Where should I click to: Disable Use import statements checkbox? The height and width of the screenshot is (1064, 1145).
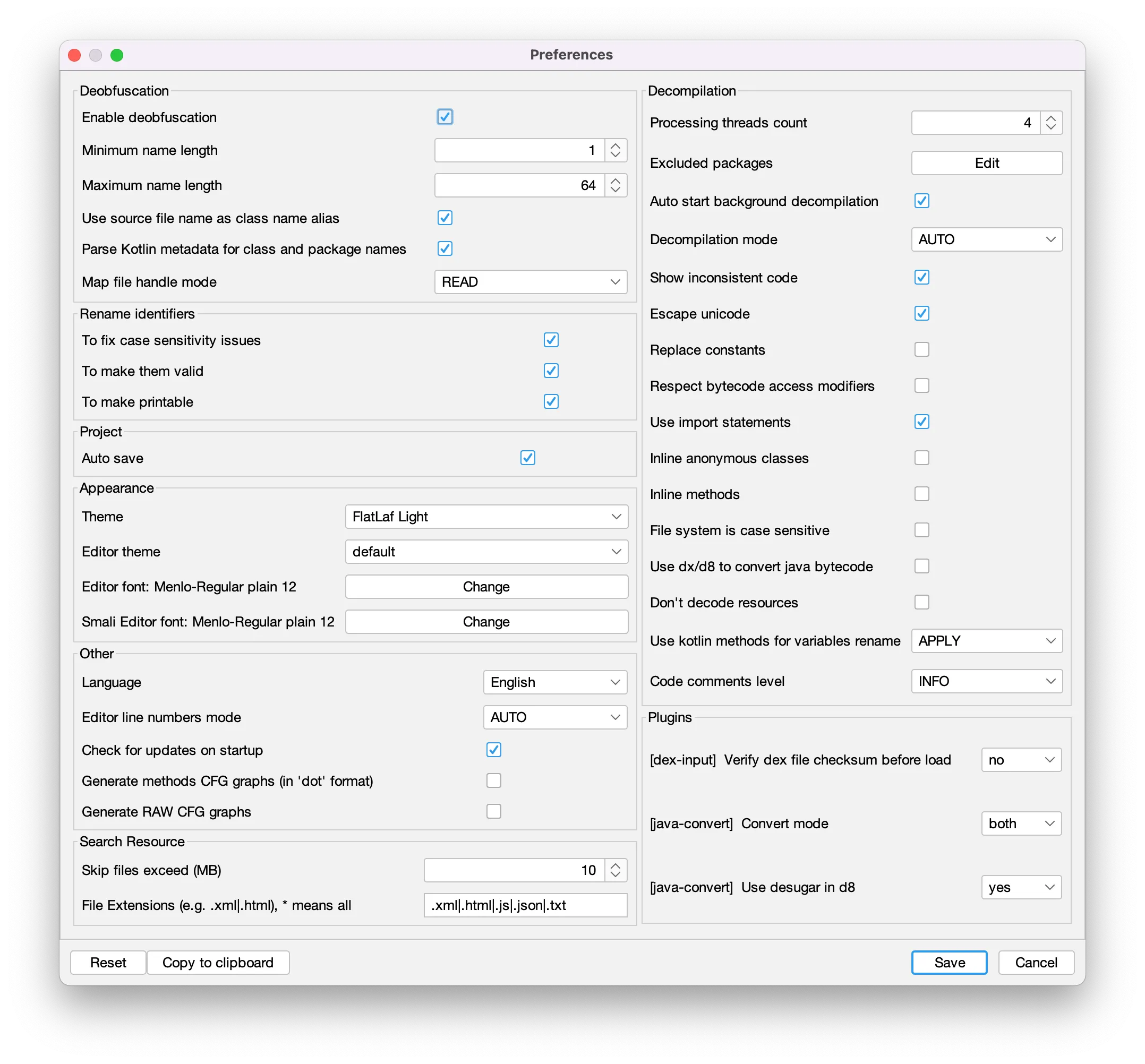(x=920, y=421)
